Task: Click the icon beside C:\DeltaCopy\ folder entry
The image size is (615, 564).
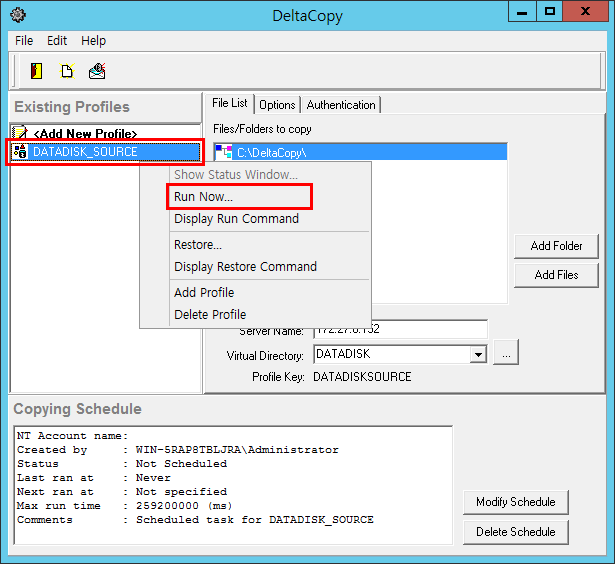Action: coord(224,152)
